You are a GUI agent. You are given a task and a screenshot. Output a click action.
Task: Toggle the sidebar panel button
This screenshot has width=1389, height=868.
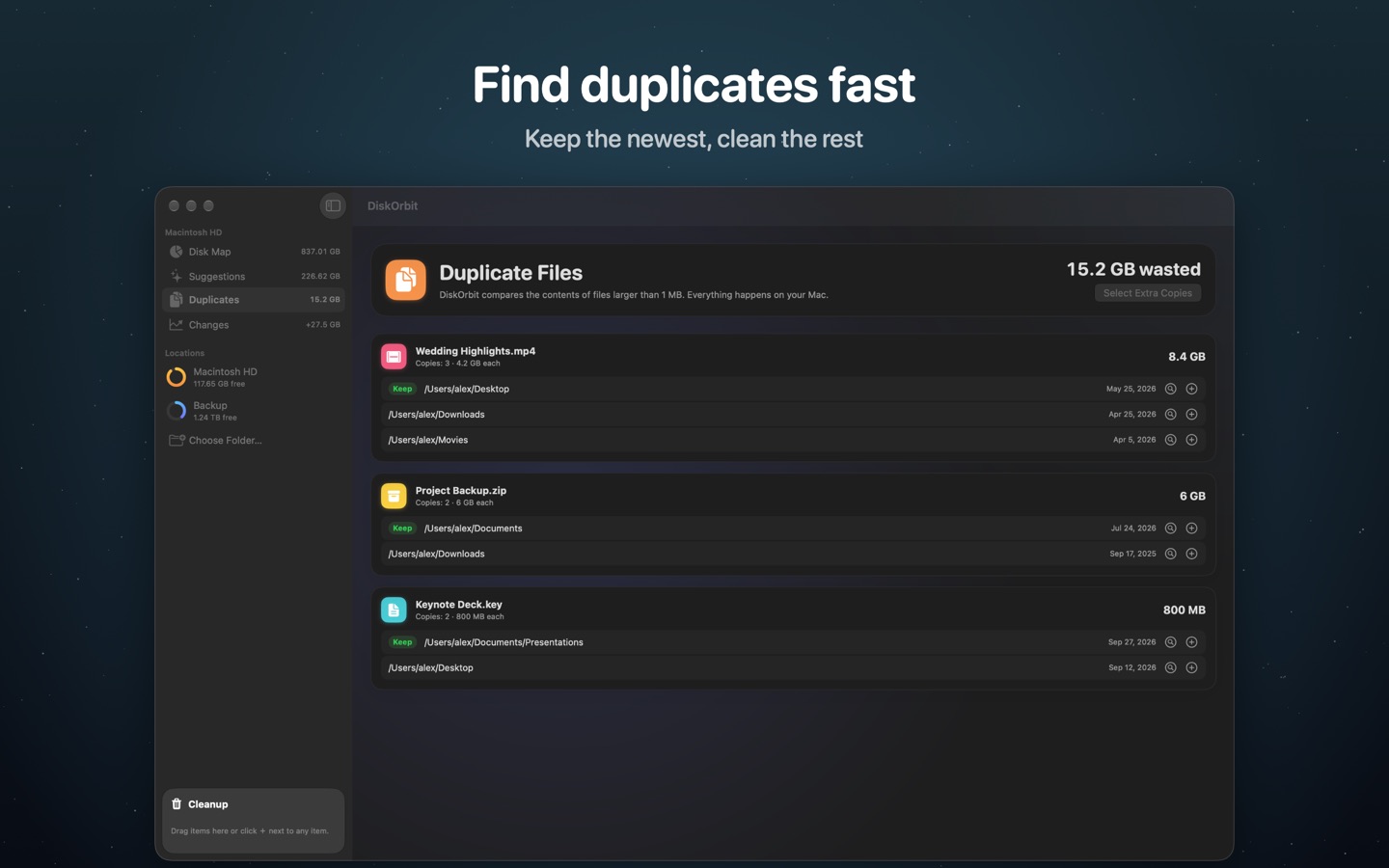click(333, 205)
